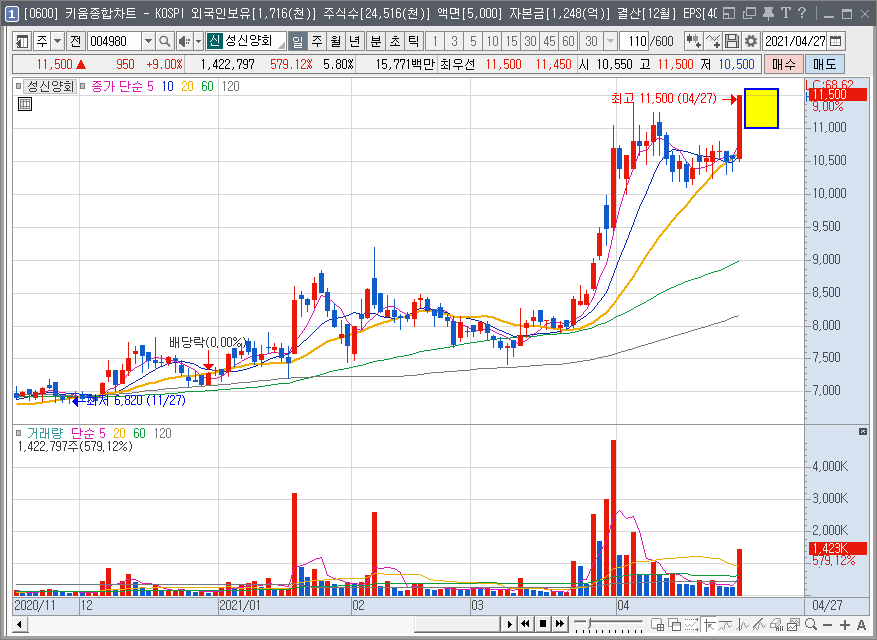Click the 매도 sell button
The width and height of the screenshot is (877, 640).
(824, 64)
